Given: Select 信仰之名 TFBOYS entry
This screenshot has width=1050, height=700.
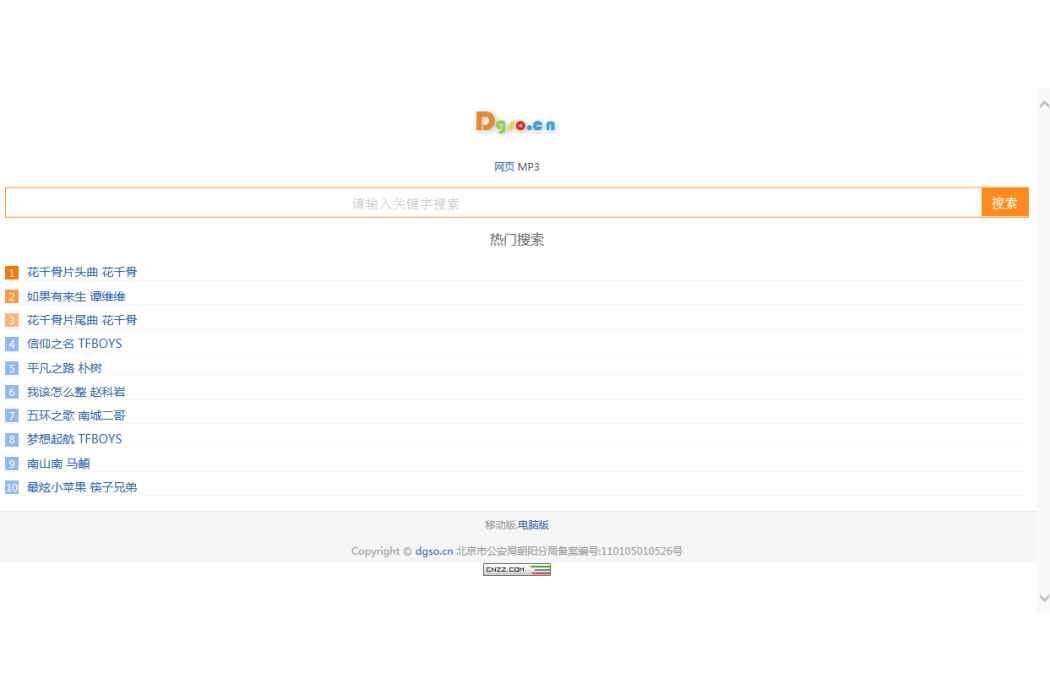Looking at the screenshot, I should click(x=74, y=344).
